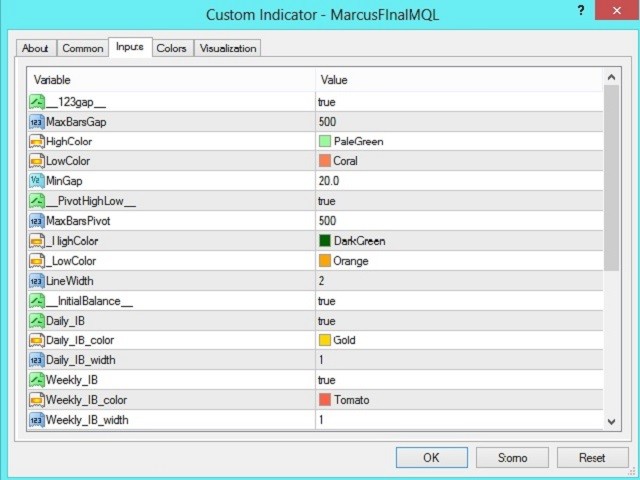Select the Weekly_IB_color variable name
The image size is (640, 480).
coord(87,400)
